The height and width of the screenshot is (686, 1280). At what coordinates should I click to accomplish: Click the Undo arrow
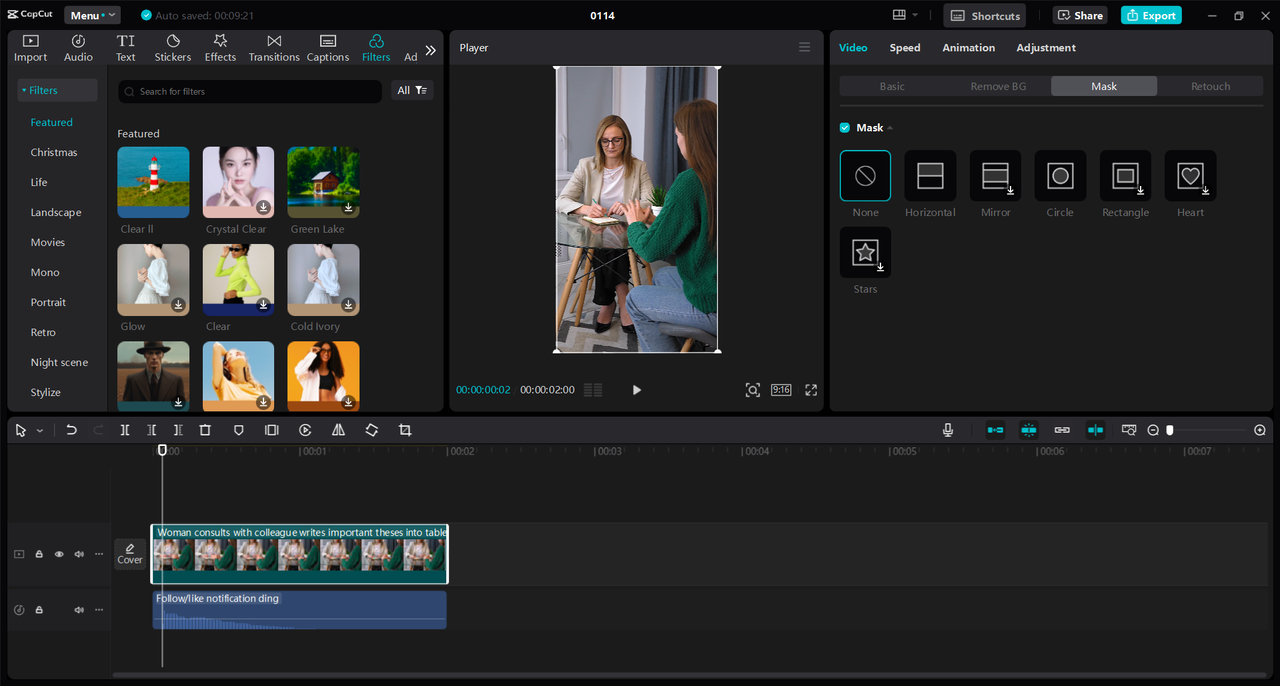71,430
